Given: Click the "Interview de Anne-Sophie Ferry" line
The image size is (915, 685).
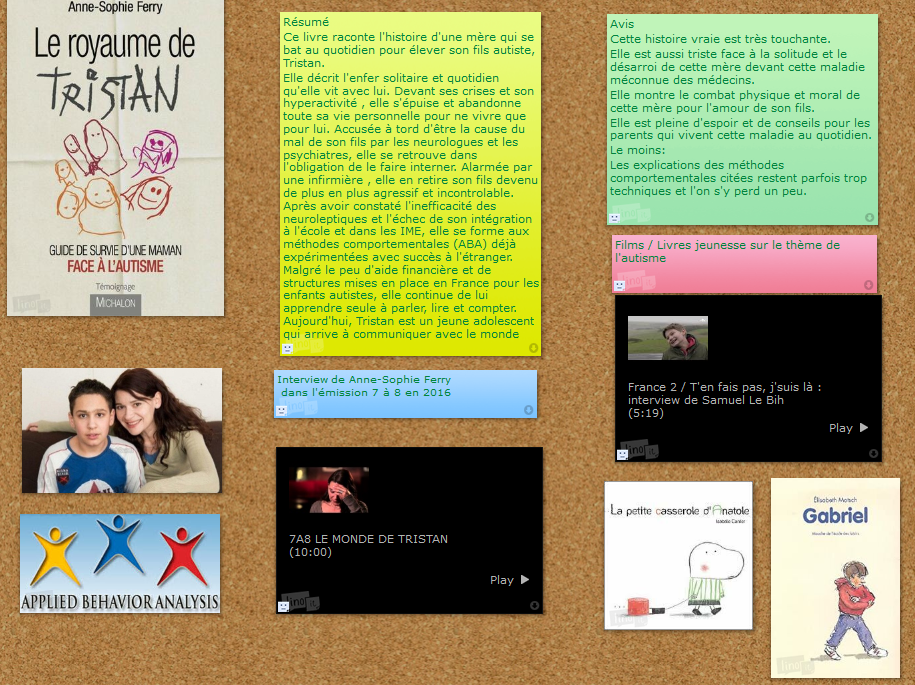Looking at the screenshot, I should (364, 379).
